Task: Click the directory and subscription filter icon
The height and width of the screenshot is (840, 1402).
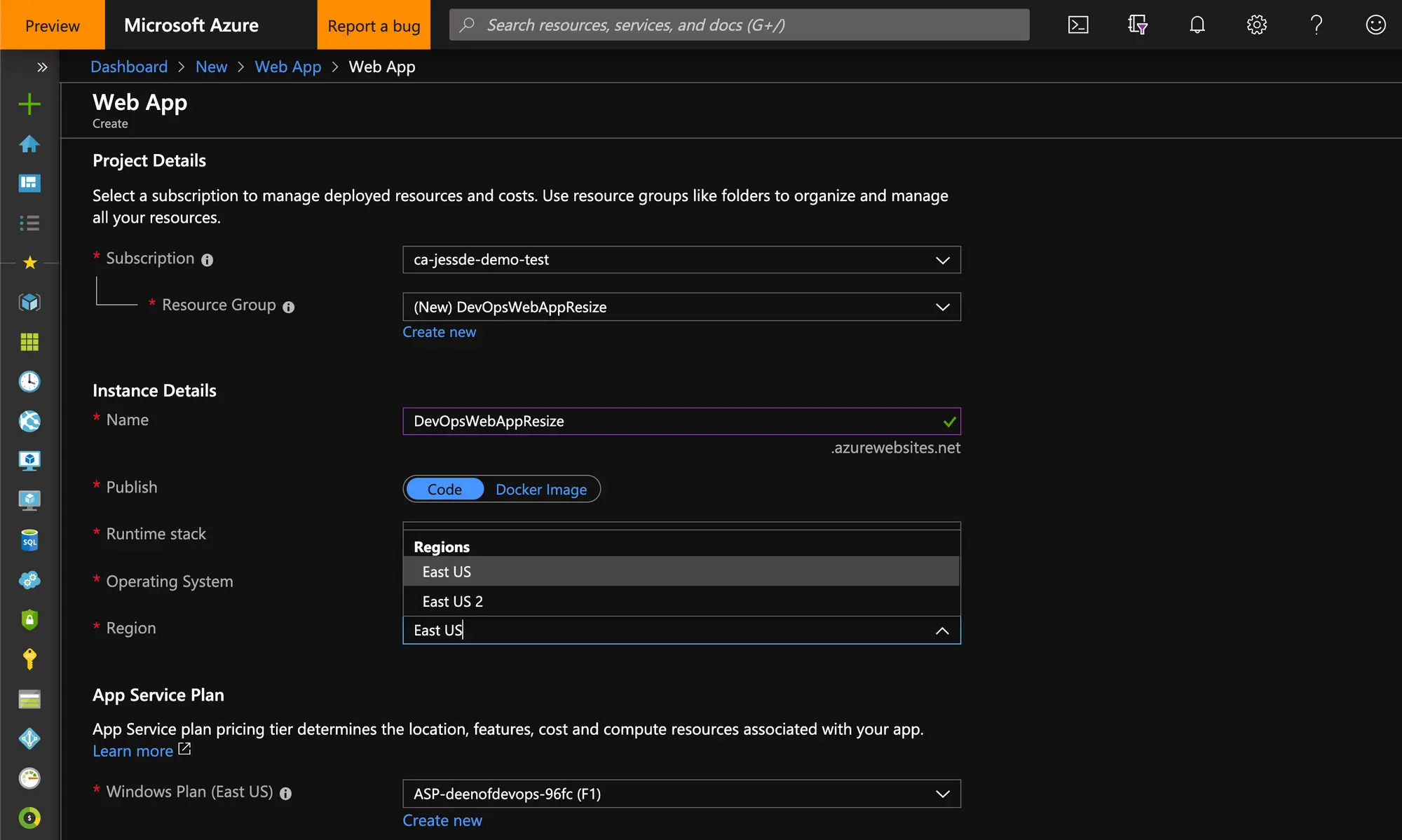Action: point(1137,25)
